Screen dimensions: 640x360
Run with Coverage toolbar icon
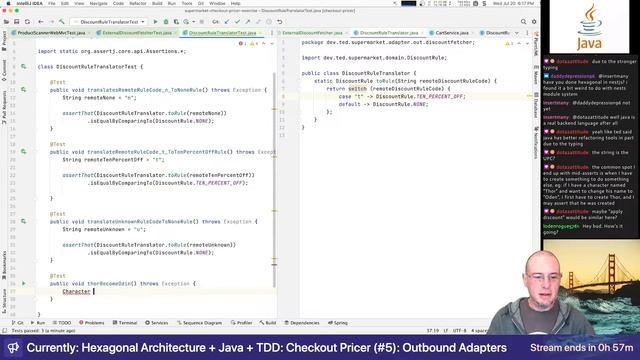[176, 22]
